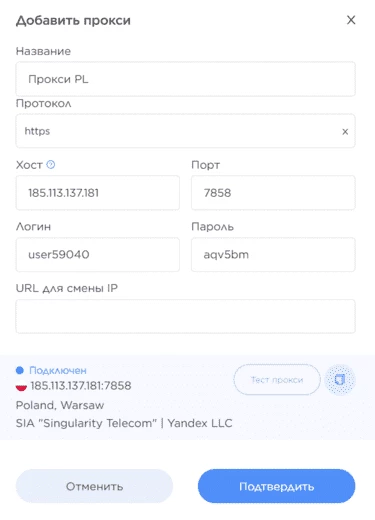Open the Хост help tooltip icon
Image resolution: width=375 pixels, height=520 pixels.
51,165
